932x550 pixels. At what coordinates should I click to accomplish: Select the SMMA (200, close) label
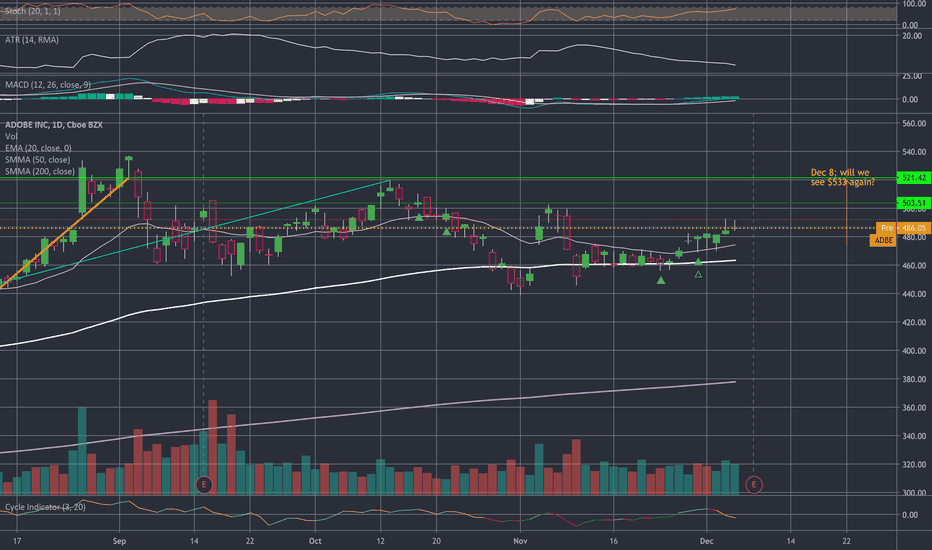click(x=40, y=171)
